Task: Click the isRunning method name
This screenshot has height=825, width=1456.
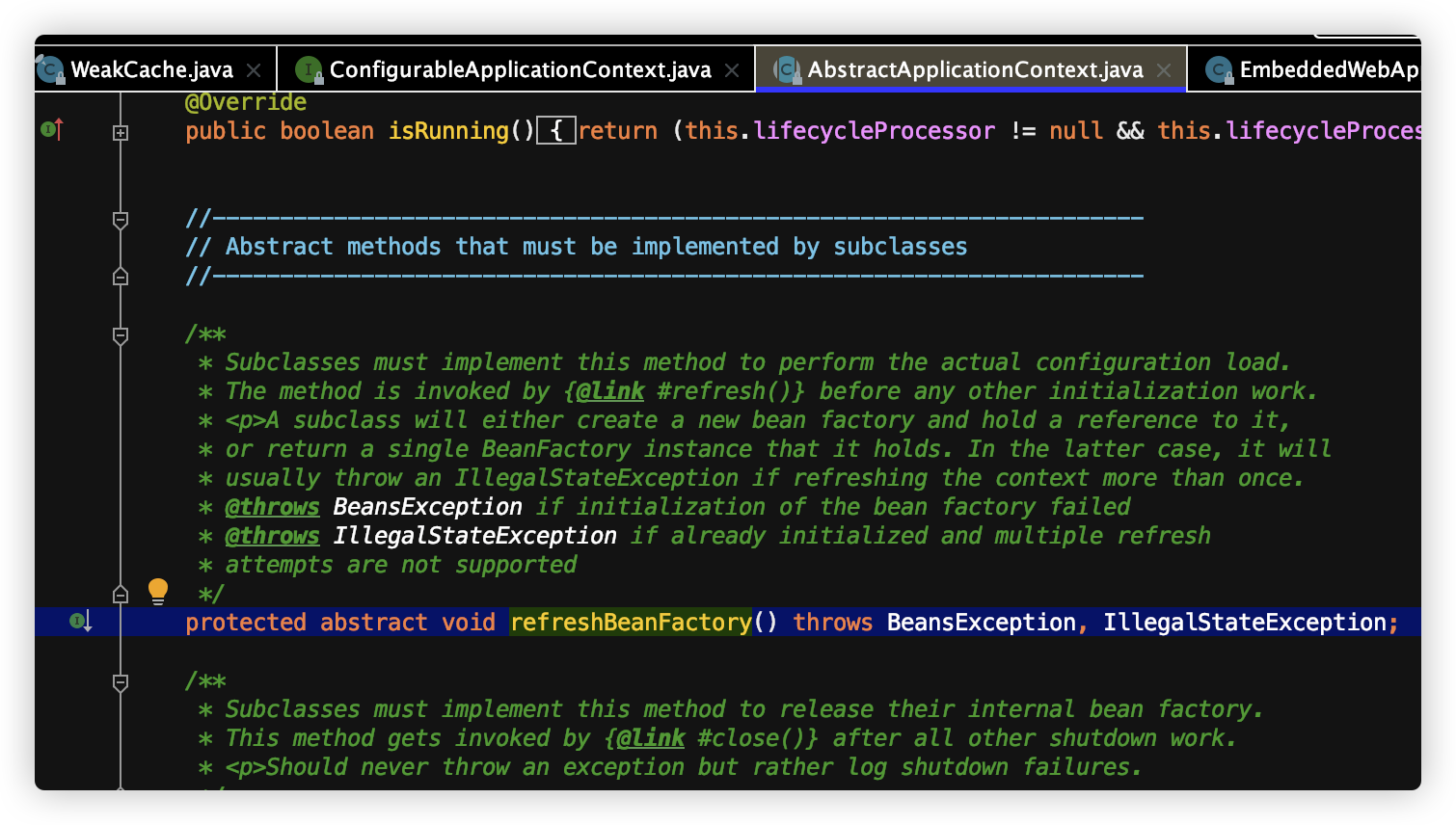Action: coord(448,131)
